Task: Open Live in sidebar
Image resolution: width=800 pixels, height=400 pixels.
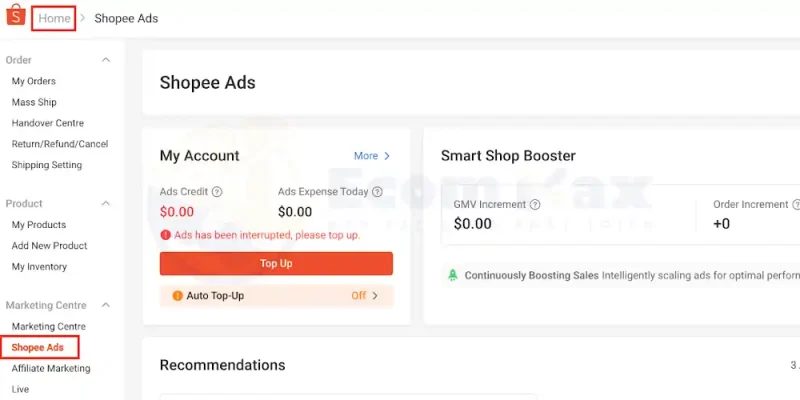Action: tap(20, 389)
